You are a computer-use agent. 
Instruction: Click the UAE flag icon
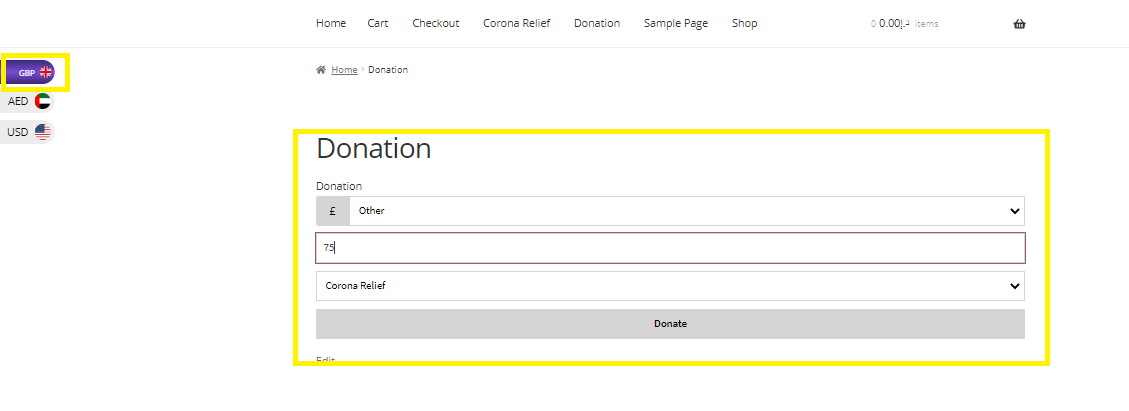pos(42,101)
